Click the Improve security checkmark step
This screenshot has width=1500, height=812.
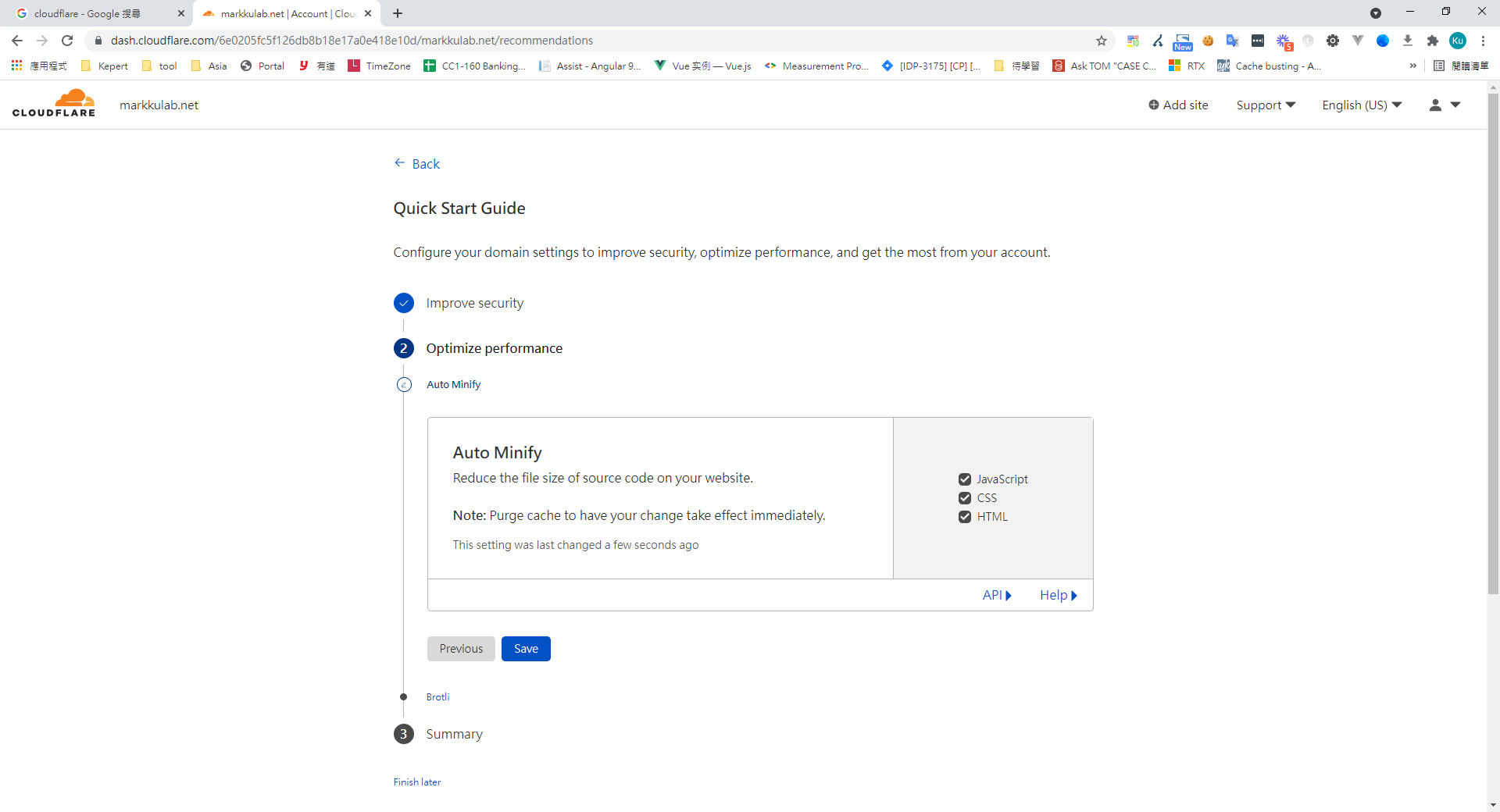(404, 303)
